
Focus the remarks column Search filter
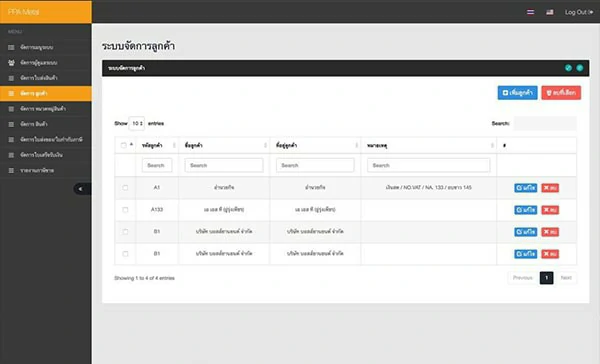coord(429,165)
